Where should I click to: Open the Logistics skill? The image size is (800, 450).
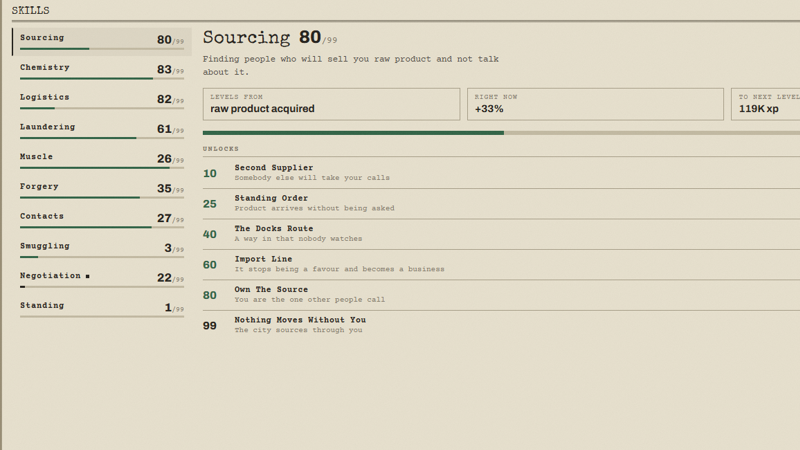click(102, 101)
